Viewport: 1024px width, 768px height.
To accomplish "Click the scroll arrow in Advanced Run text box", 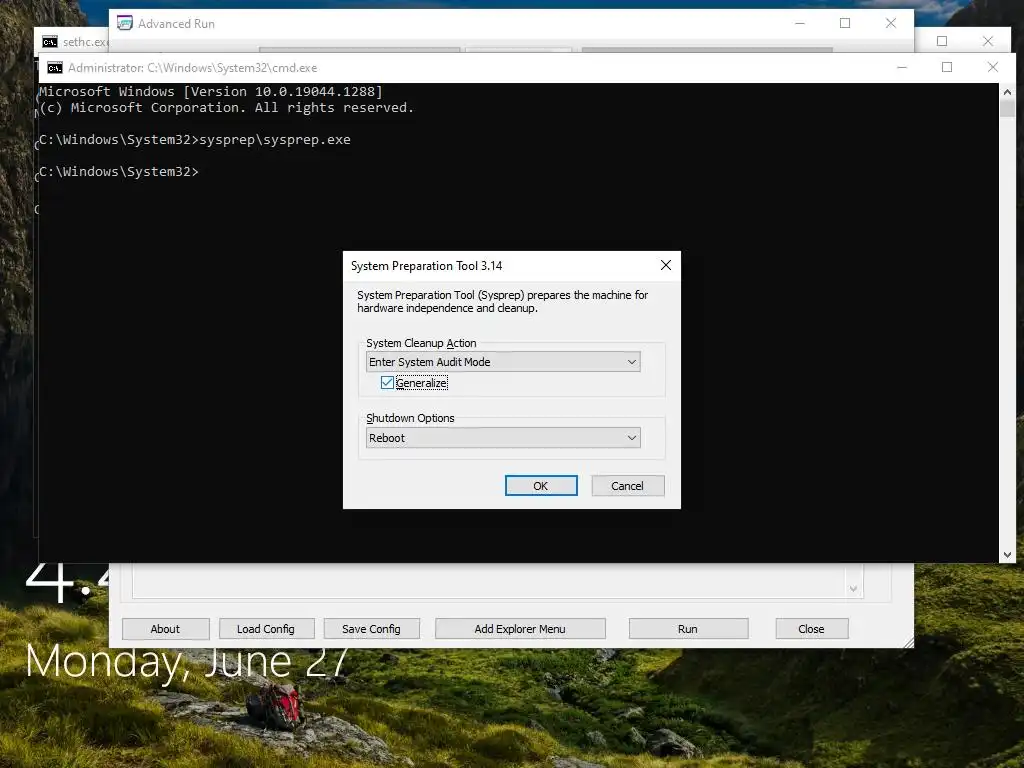I will point(854,589).
